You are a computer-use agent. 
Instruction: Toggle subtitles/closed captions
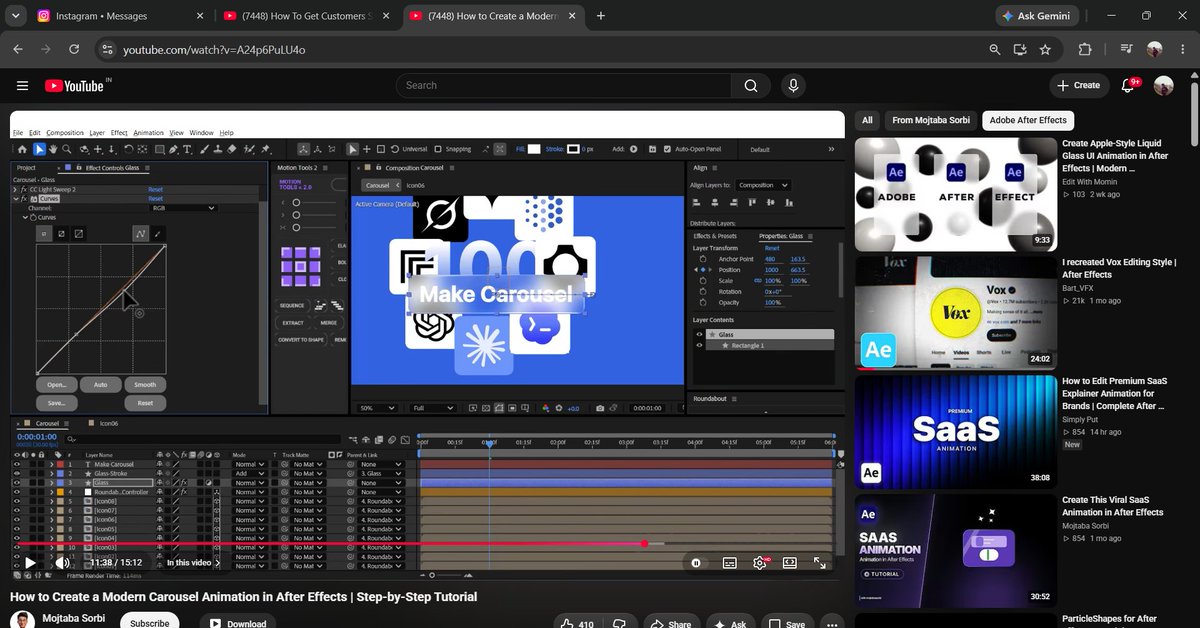[x=730, y=563]
